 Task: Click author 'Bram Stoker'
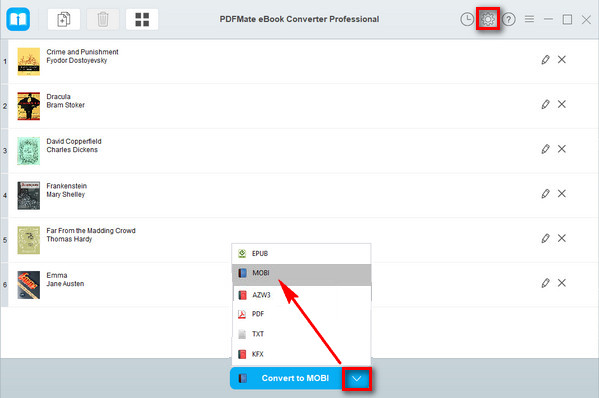(x=65, y=105)
